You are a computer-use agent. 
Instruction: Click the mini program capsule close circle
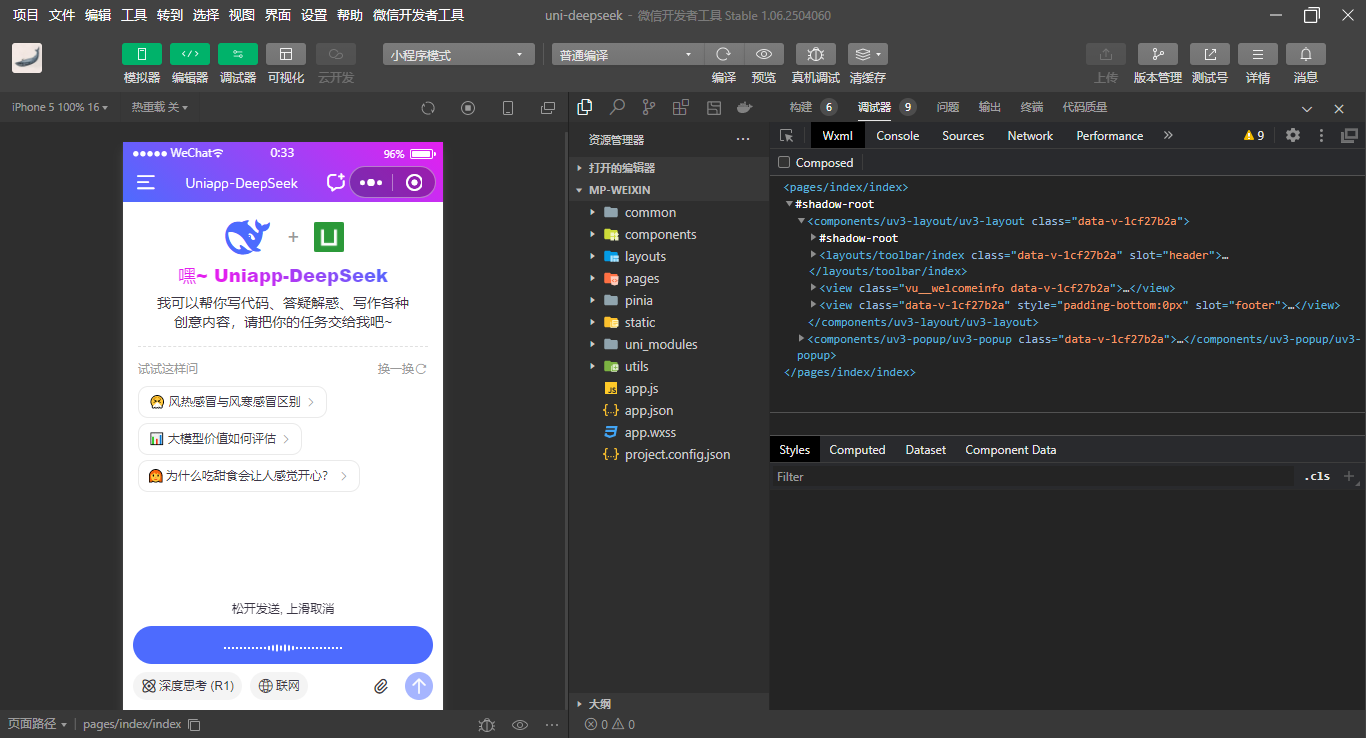[414, 182]
